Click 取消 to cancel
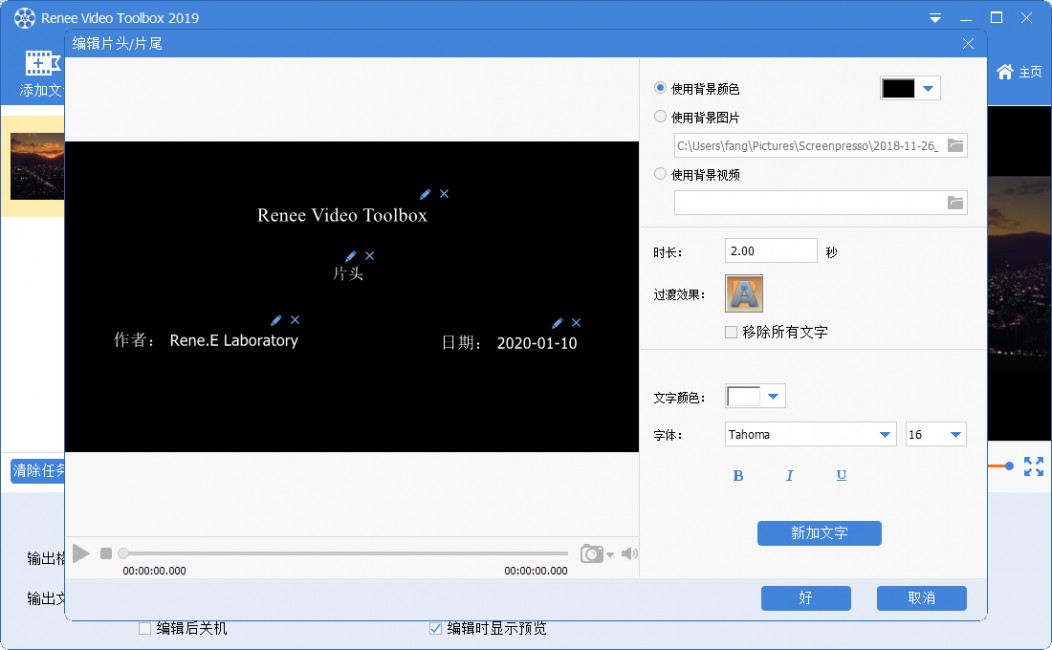This screenshot has width=1052, height=650. (921, 598)
